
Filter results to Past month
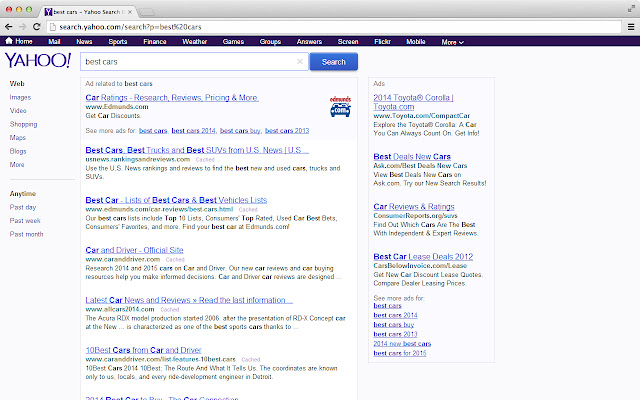(x=27, y=234)
